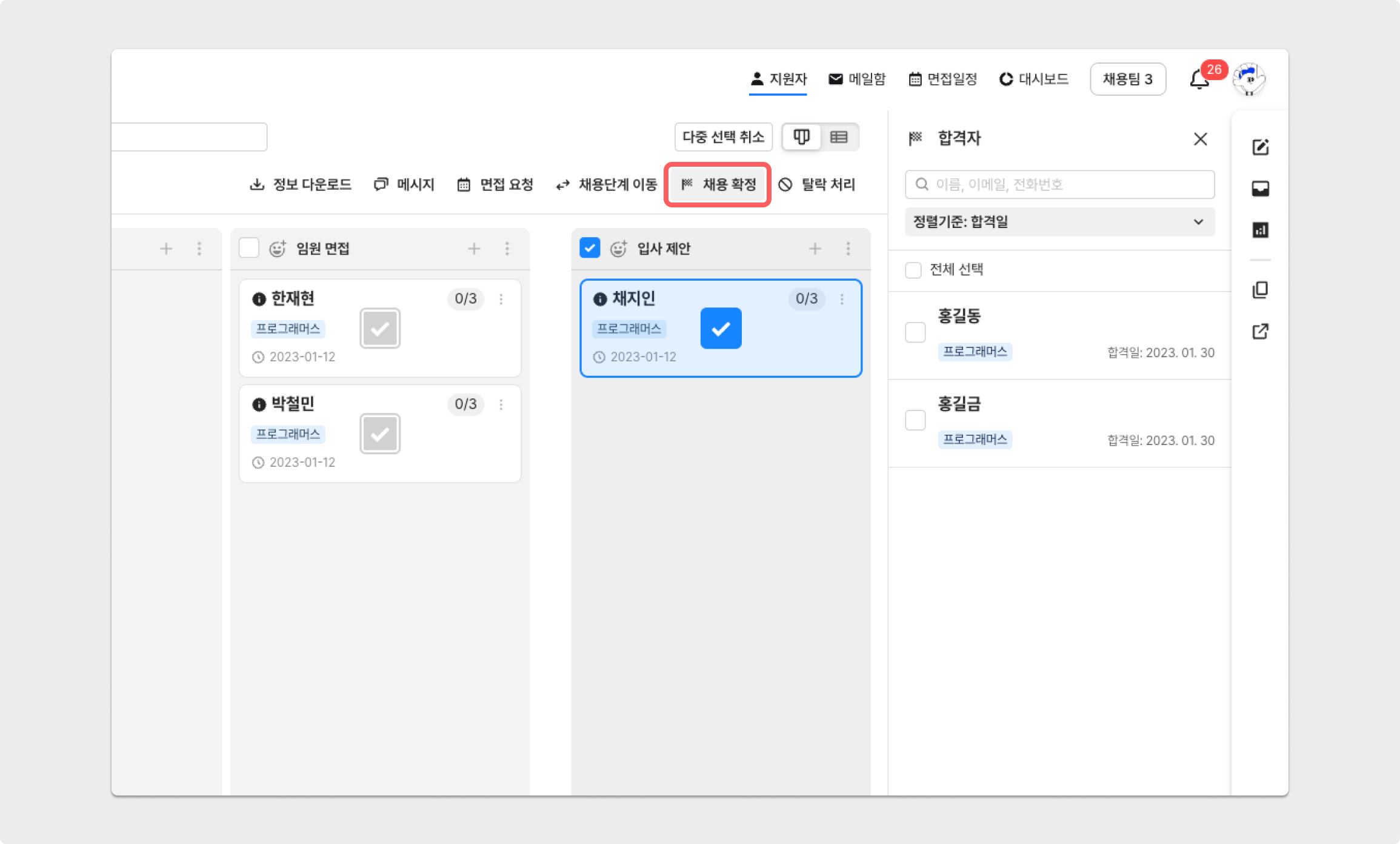Open the chart report sidebar icon
Screen dimensions: 1400x844
1260,230
